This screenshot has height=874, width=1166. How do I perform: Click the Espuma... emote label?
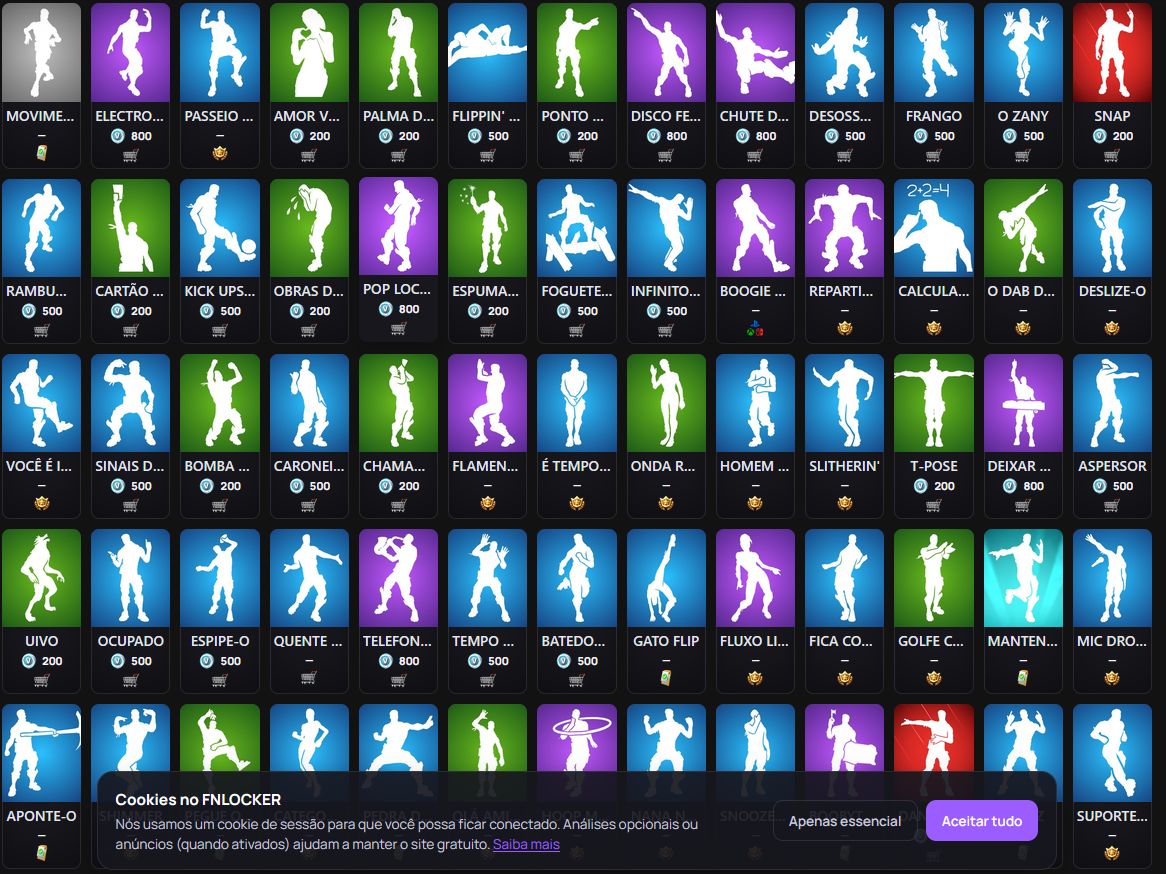pos(486,291)
